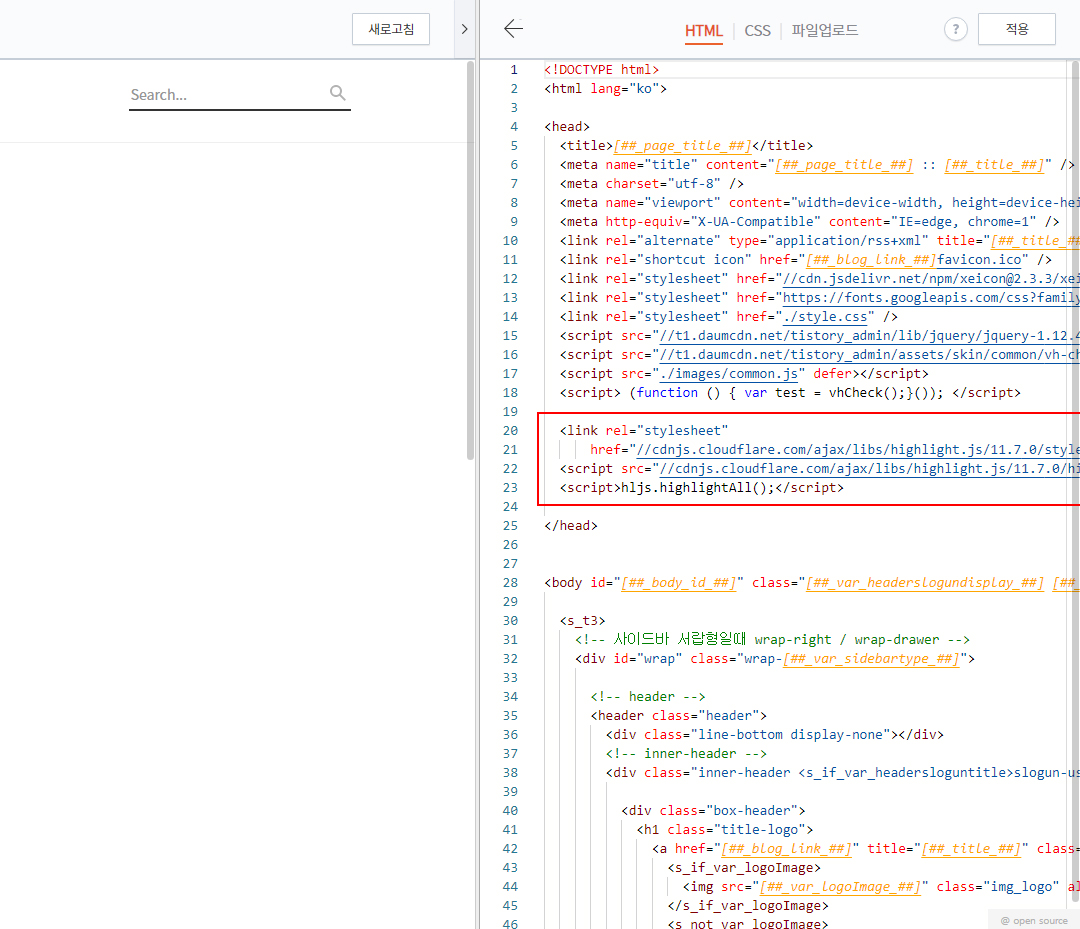Click the <title> tag line
The image size is (1080, 929).
point(686,146)
